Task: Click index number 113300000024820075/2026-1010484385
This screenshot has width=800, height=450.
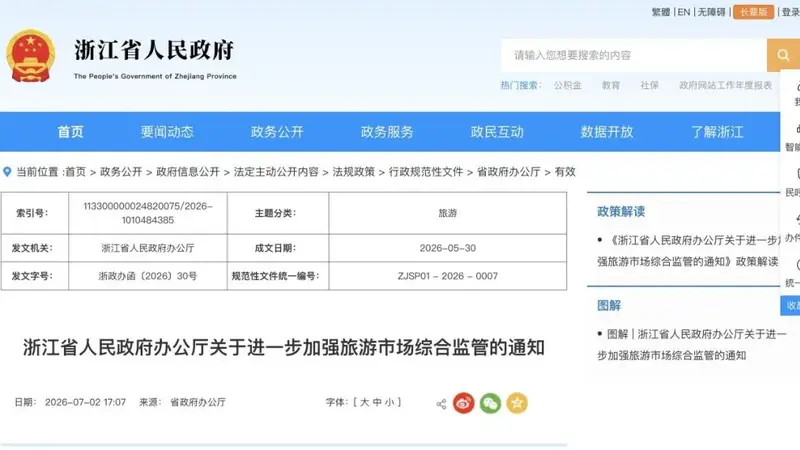Action: (148, 213)
